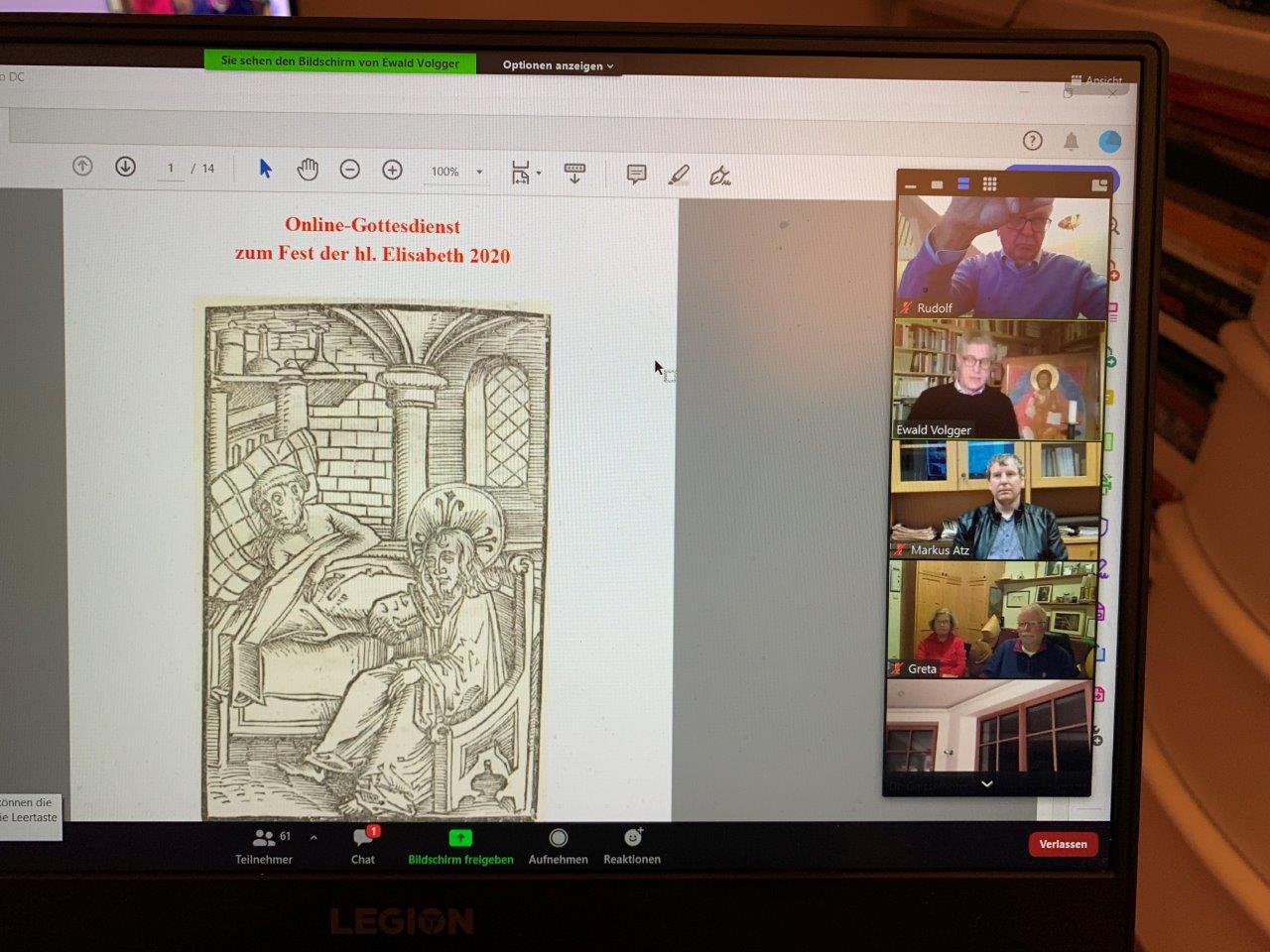The image size is (1270, 952).
Task: Expand arrow beside Teilnehmer
Action: [314, 838]
